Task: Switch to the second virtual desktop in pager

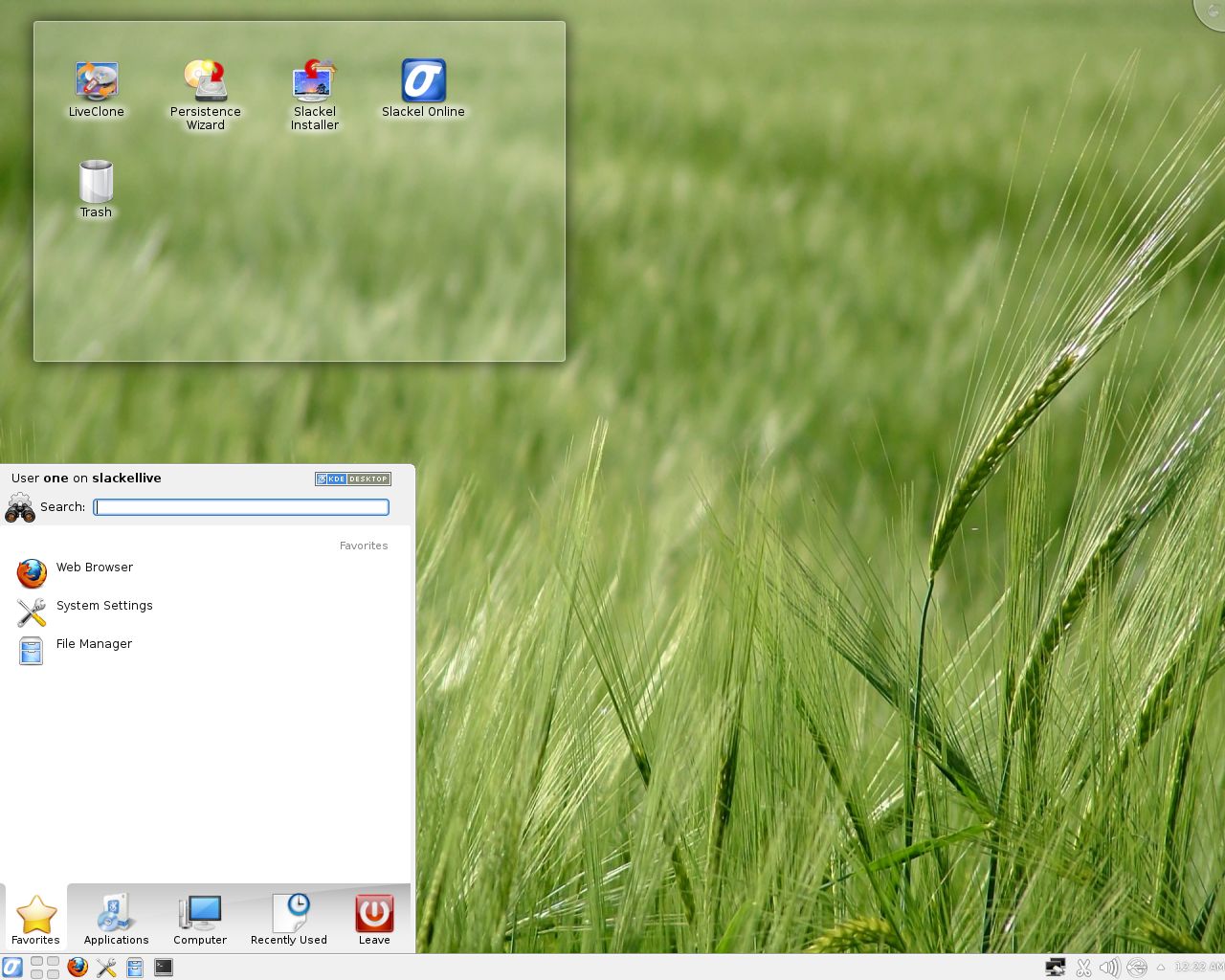Action: tap(53, 962)
